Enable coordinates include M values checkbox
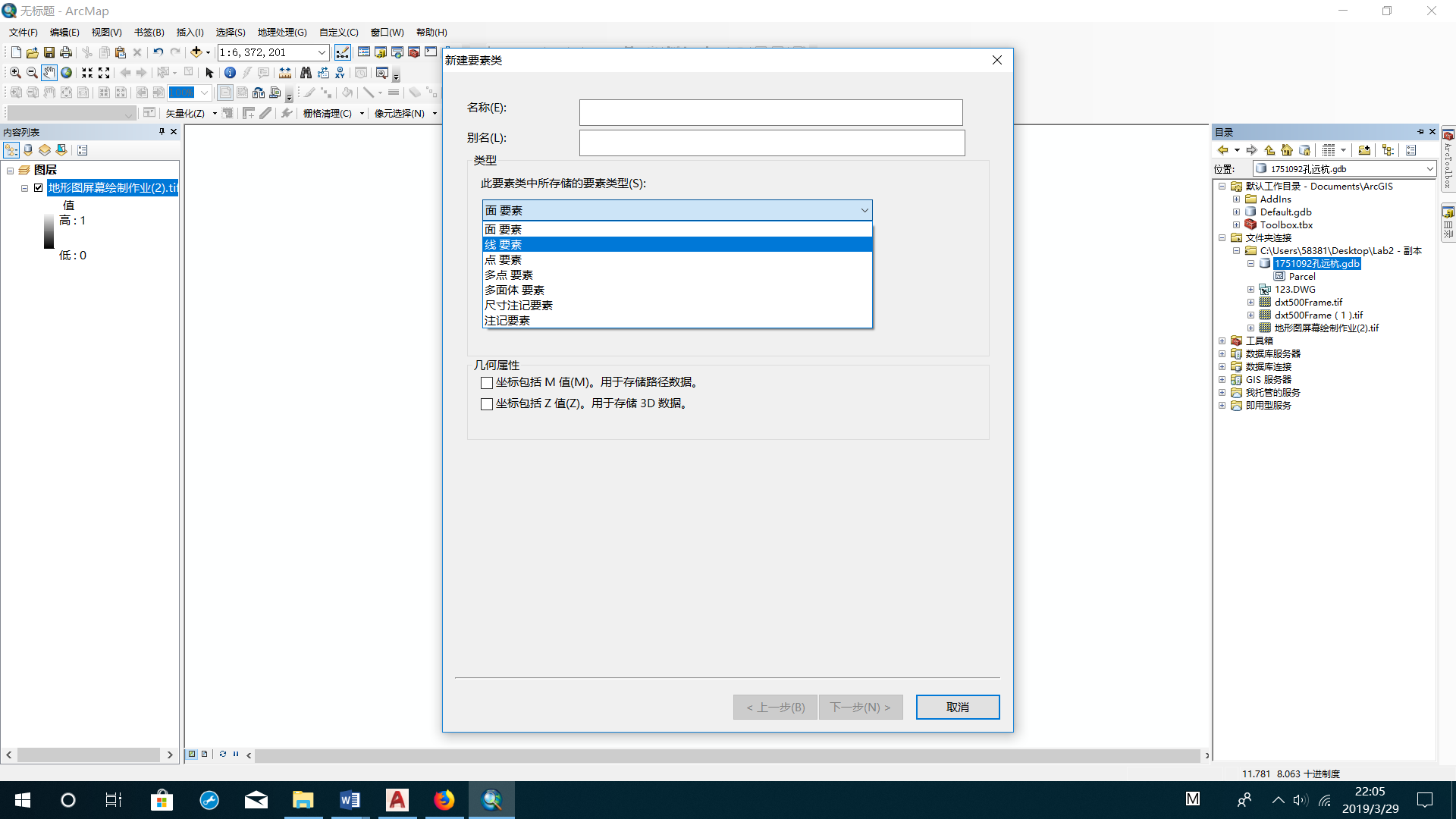 coord(487,383)
